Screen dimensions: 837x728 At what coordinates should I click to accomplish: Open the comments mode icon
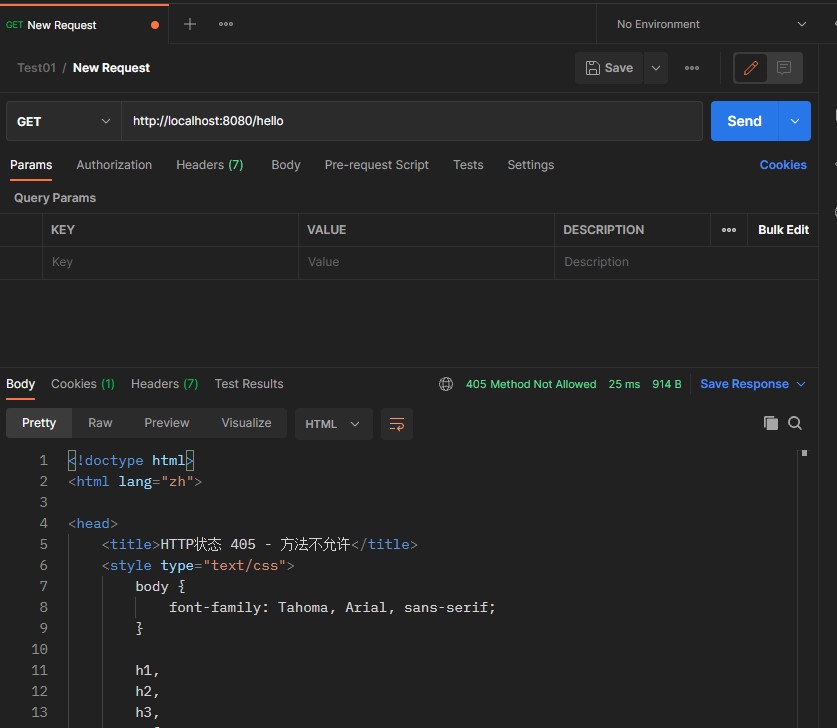[784, 68]
